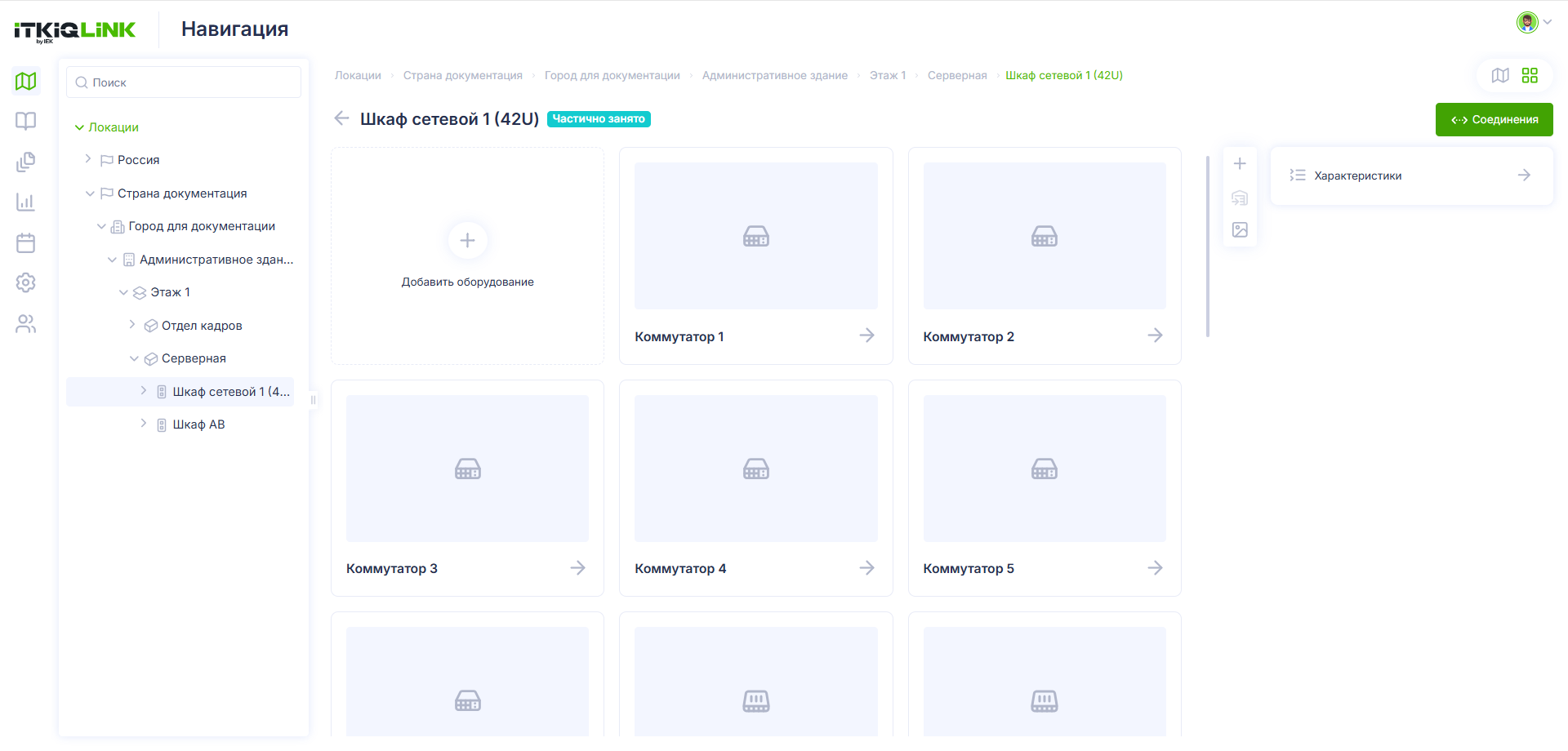
Task: Open the user avatar menu
Action: (x=1534, y=22)
